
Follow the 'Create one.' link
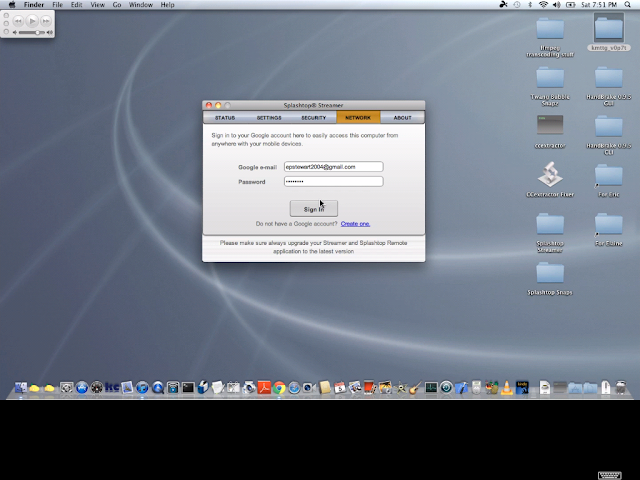tap(355, 224)
